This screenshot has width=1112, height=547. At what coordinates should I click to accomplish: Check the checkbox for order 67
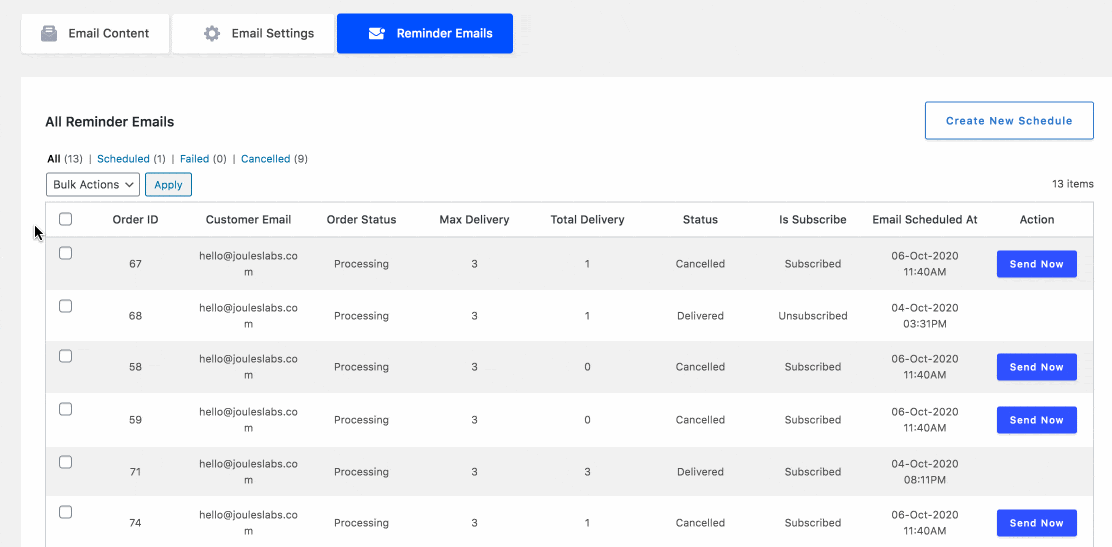(66, 254)
